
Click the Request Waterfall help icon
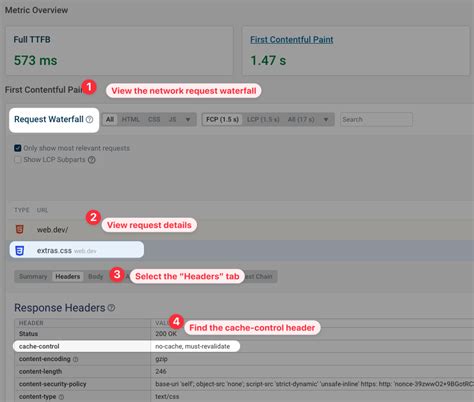pyautogui.click(x=90, y=119)
